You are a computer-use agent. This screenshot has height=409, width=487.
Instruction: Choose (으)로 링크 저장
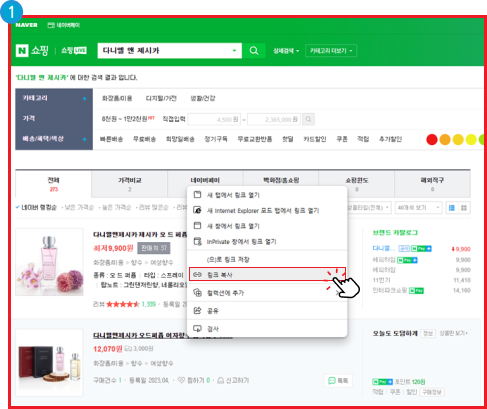tap(268, 259)
